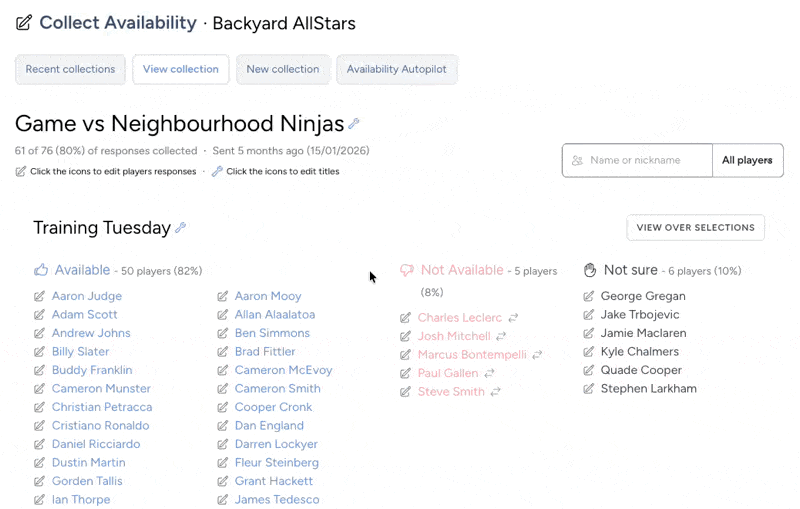
Task: Open Jake Trbojevic player link
Action: [x=640, y=315]
